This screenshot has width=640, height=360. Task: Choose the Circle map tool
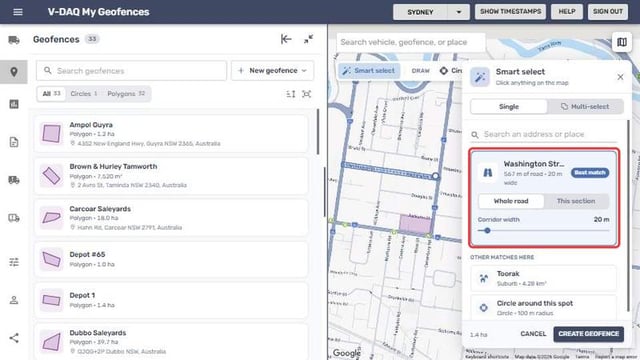click(x=451, y=71)
